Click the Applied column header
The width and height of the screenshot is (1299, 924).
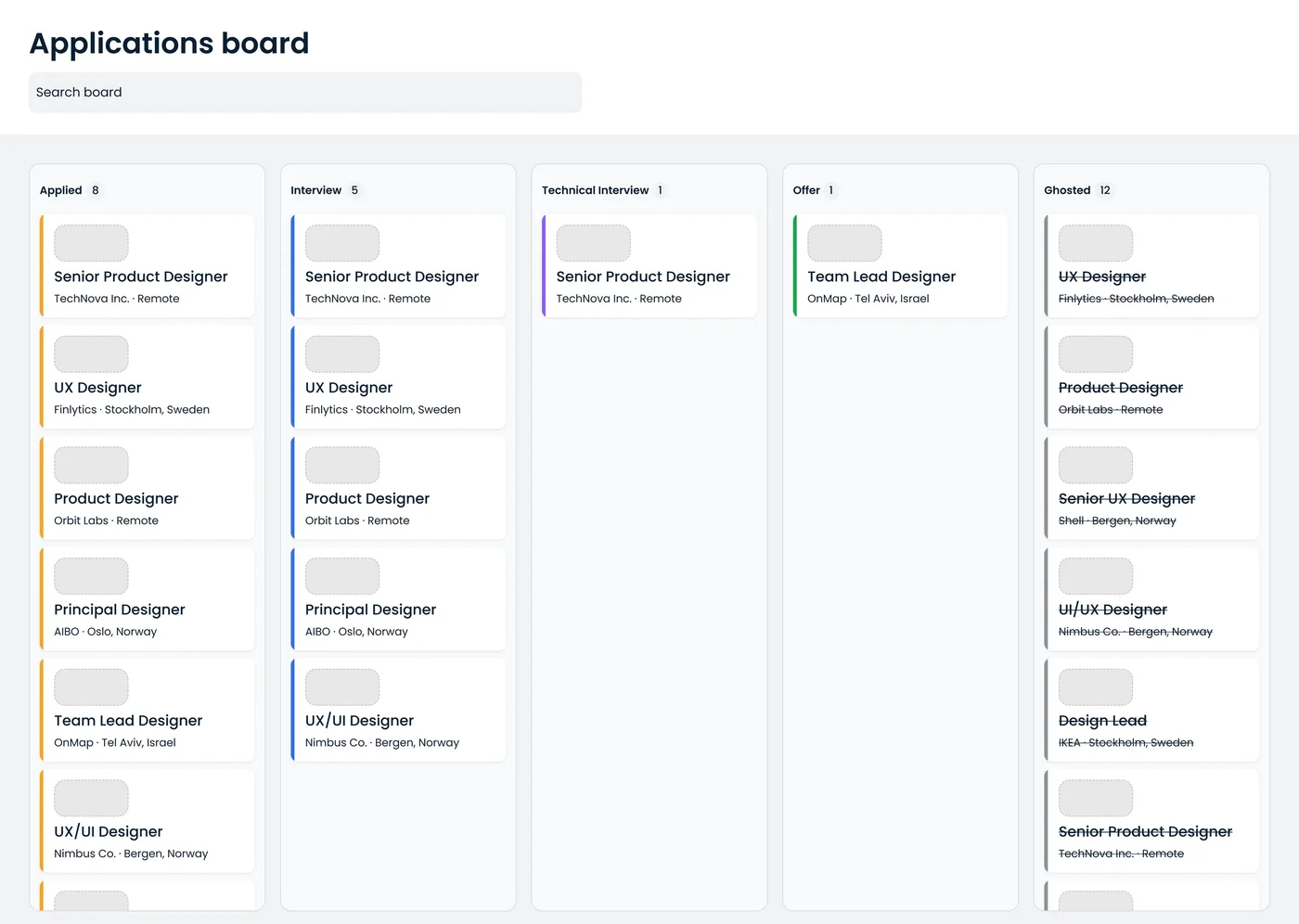[x=61, y=190]
